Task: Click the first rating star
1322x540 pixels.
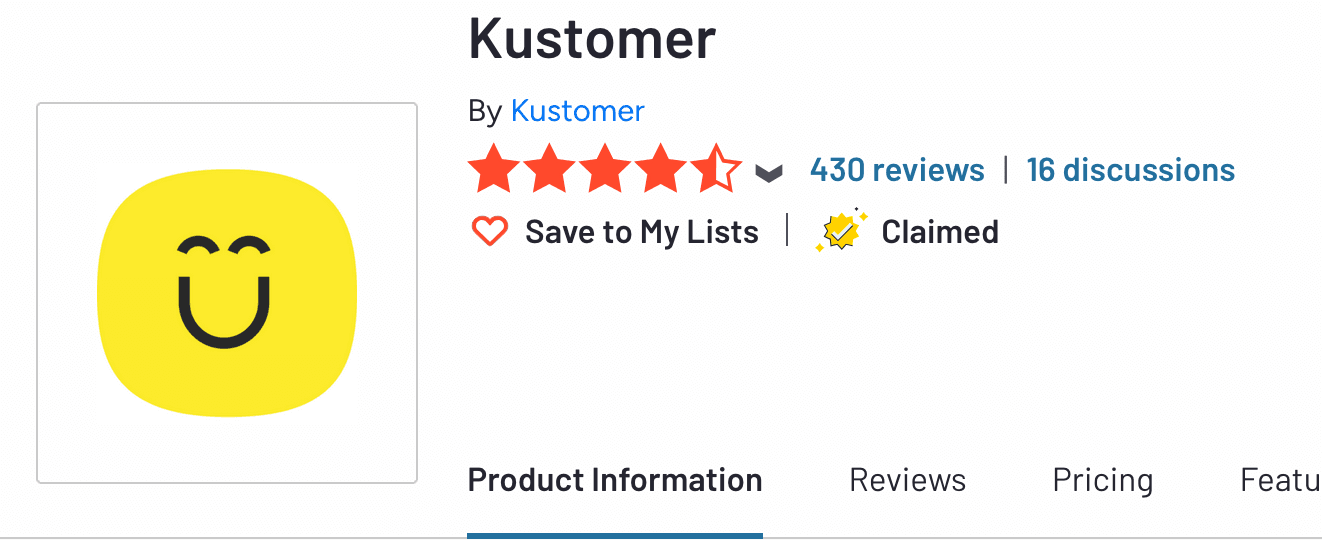Action: (x=492, y=170)
